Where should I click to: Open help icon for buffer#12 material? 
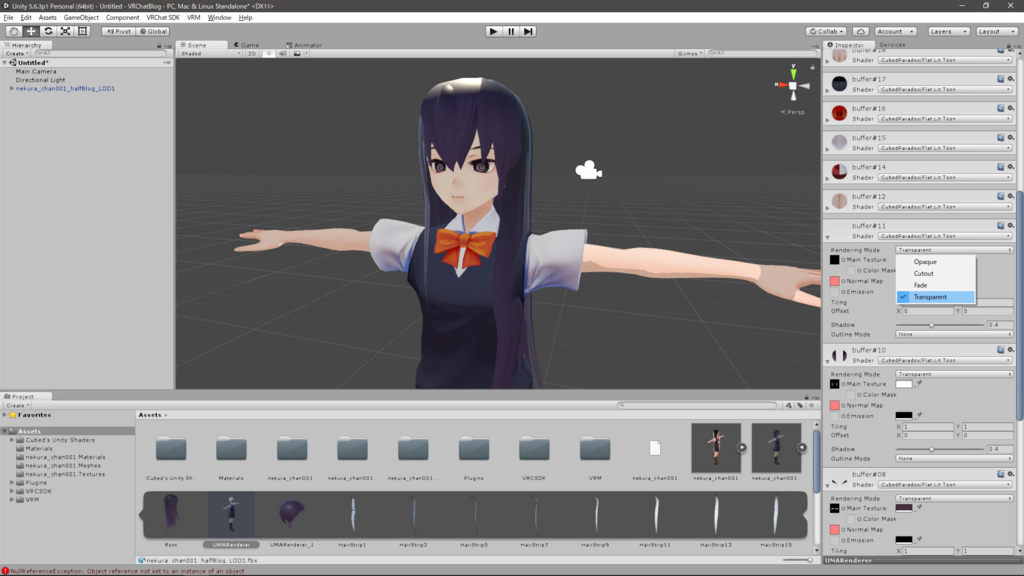(x=1000, y=196)
